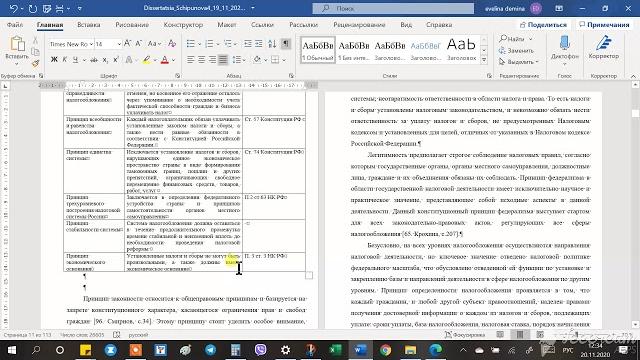640x360 pixels.
Task: Align text to the left
Action: click(x=191, y=60)
